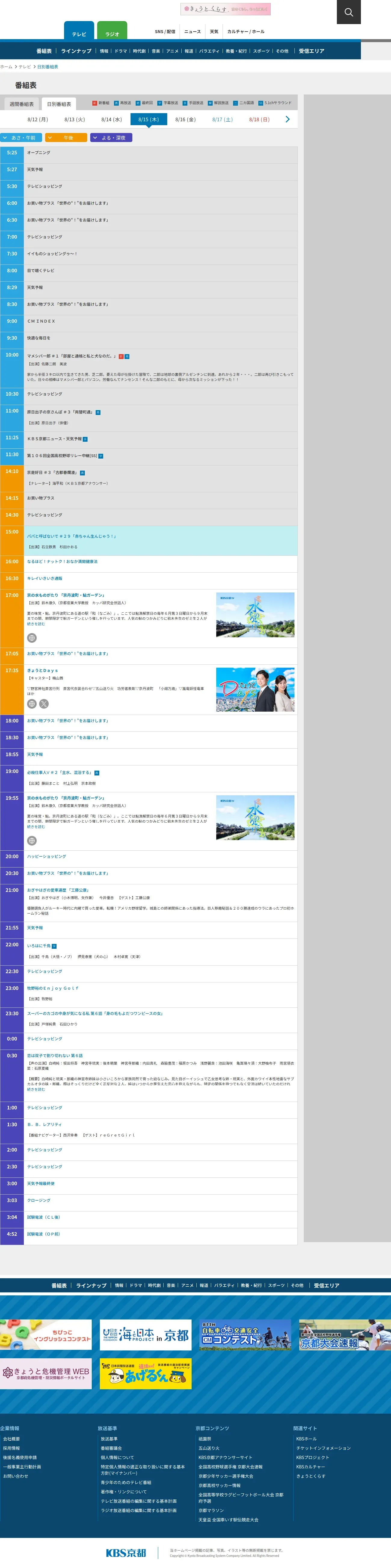Screen dimensions: 391x1568
Task: Open globe website icon for きょうとDays
Action: (x=32, y=704)
